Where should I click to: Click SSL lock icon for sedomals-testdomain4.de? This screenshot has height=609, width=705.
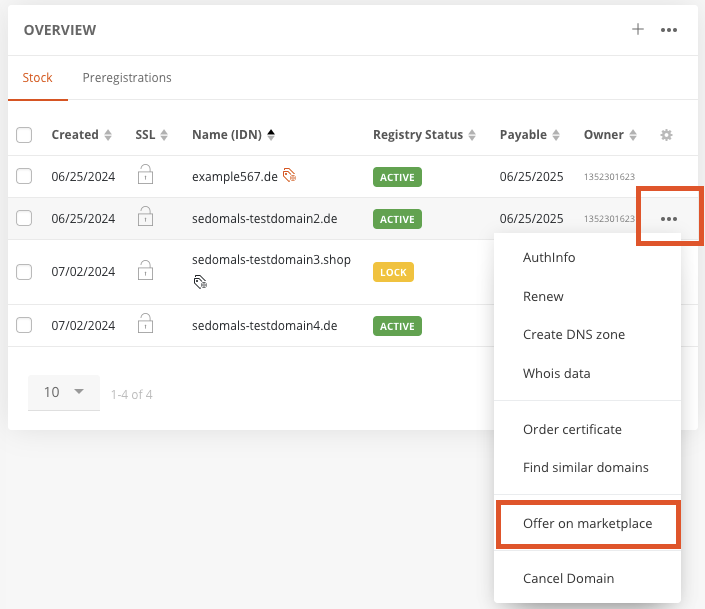[x=145, y=323]
